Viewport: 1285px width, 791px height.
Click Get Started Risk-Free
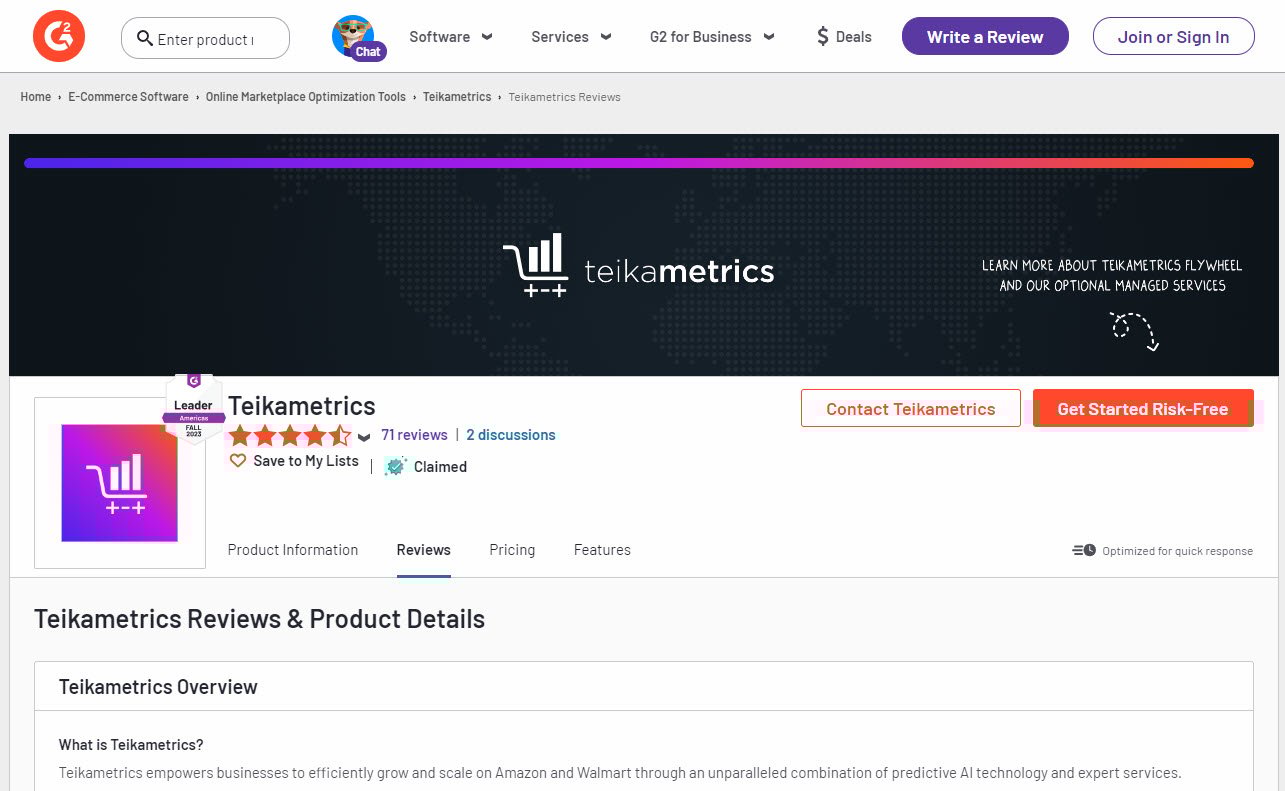click(1142, 409)
